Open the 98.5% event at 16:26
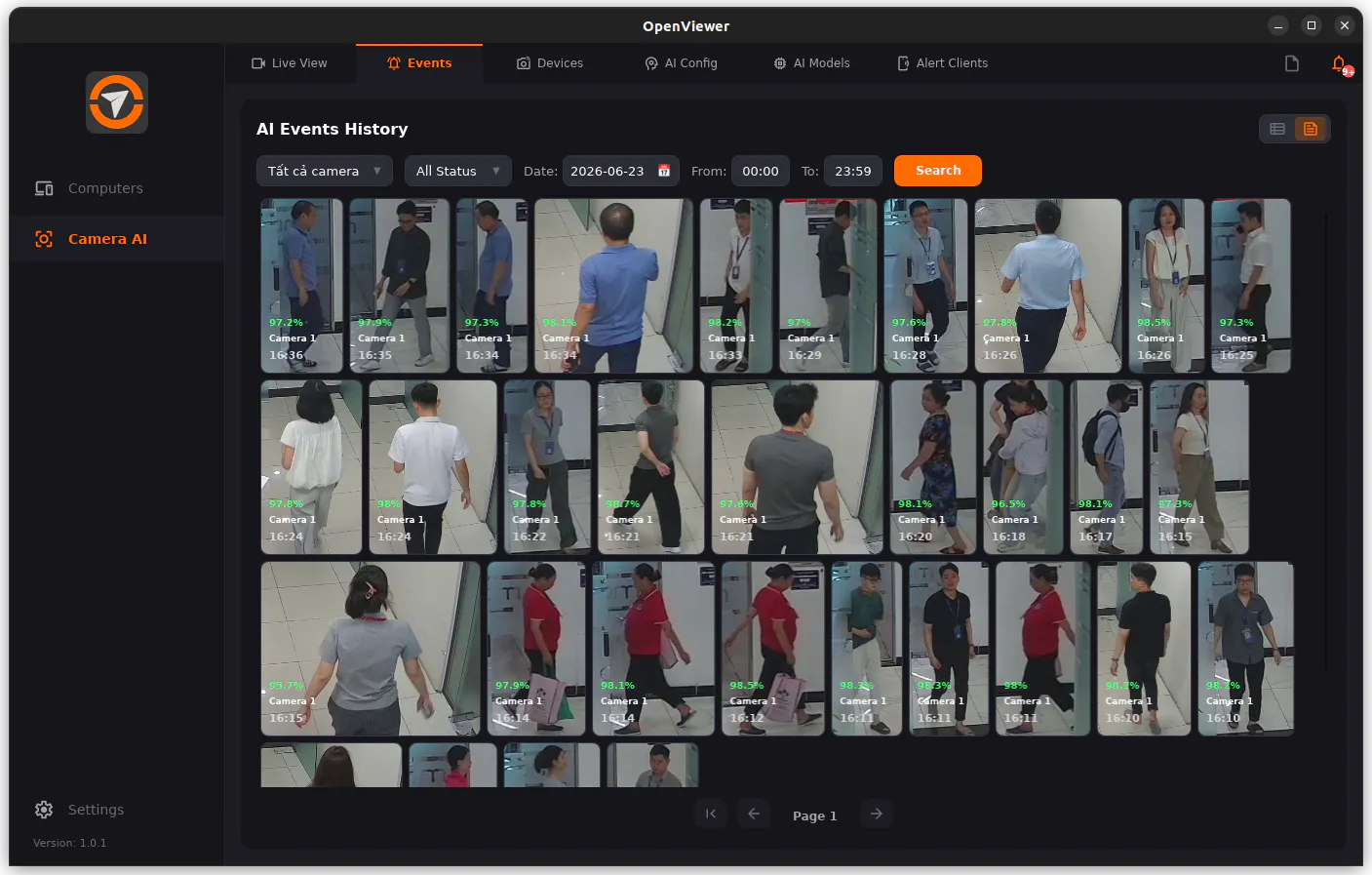1372x875 pixels. pyautogui.click(x=1166, y=286)
